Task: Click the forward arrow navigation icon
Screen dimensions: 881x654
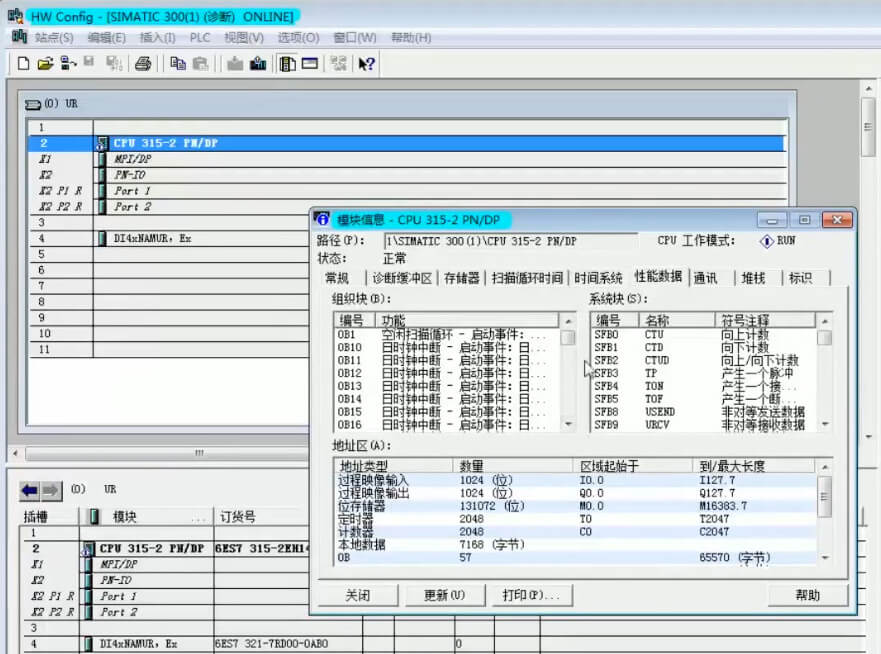Action: (x=51, y=490)
